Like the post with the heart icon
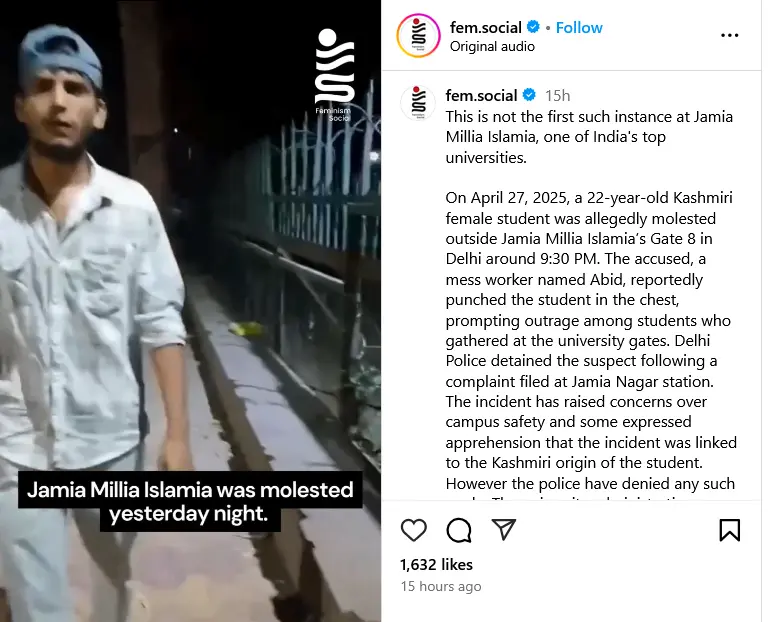 coord(413,530)
